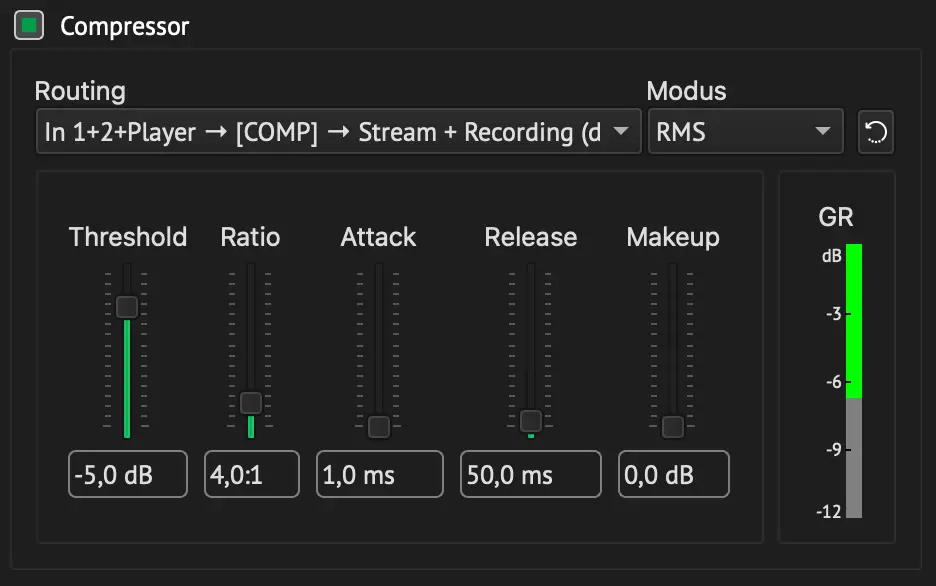Open the Routing dropdown

338,131
